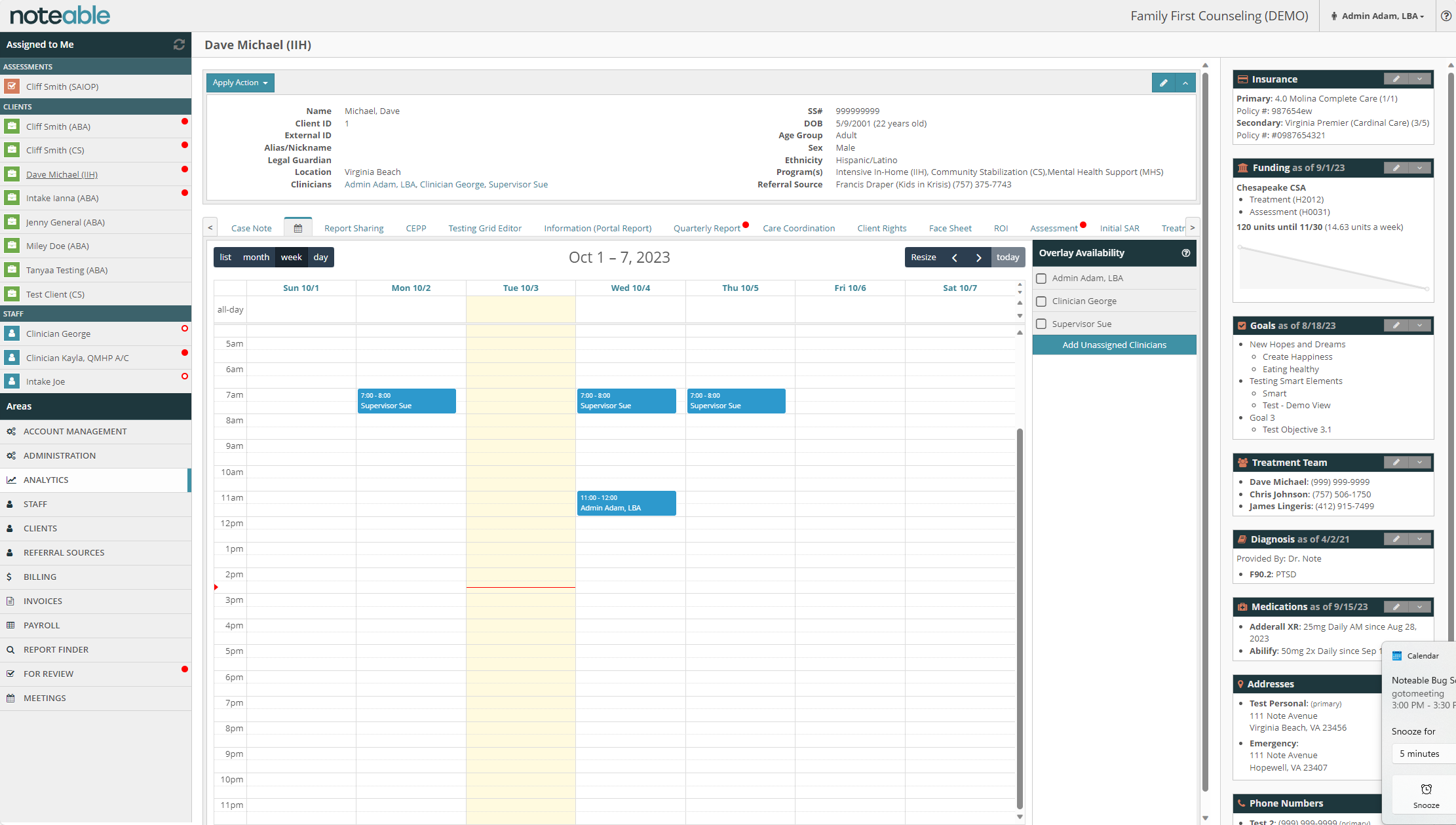Click Add Unassigned Clinicians button
Image resolution: width=1456 pixels, height=825 pixels.
(x=1114, y=344)
